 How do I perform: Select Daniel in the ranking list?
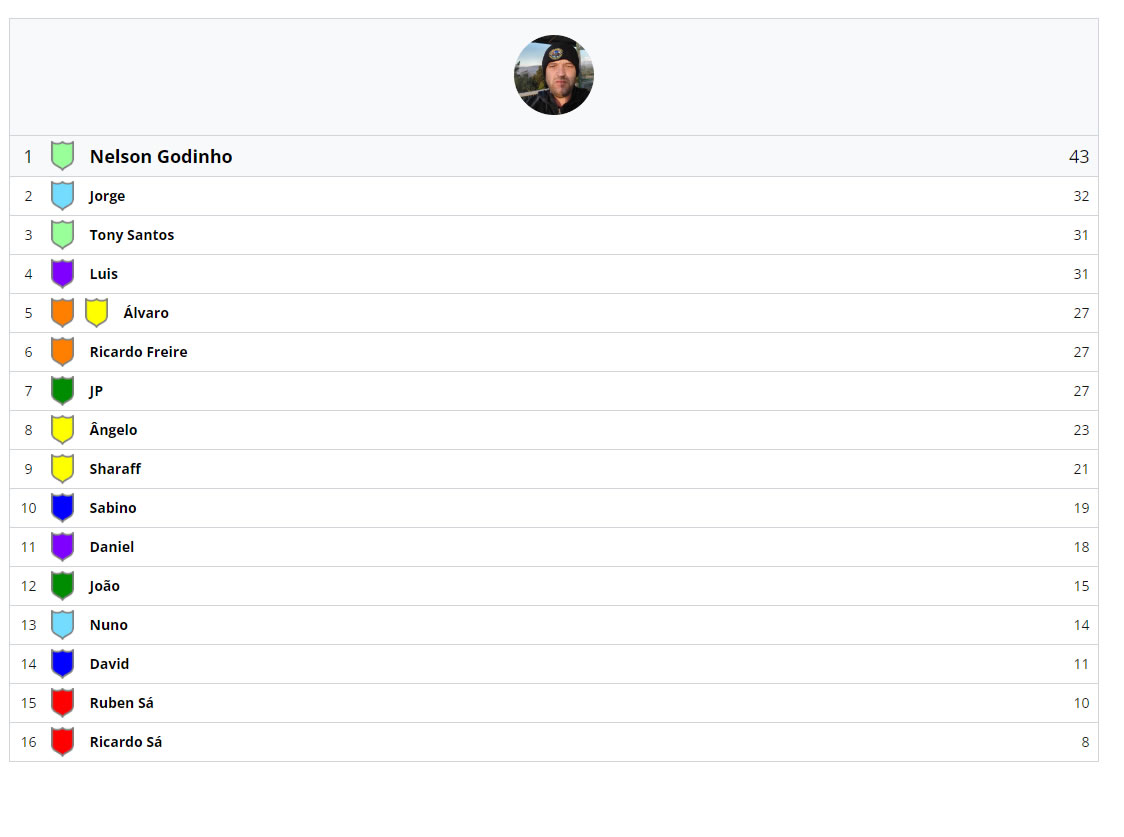[111, 547]
